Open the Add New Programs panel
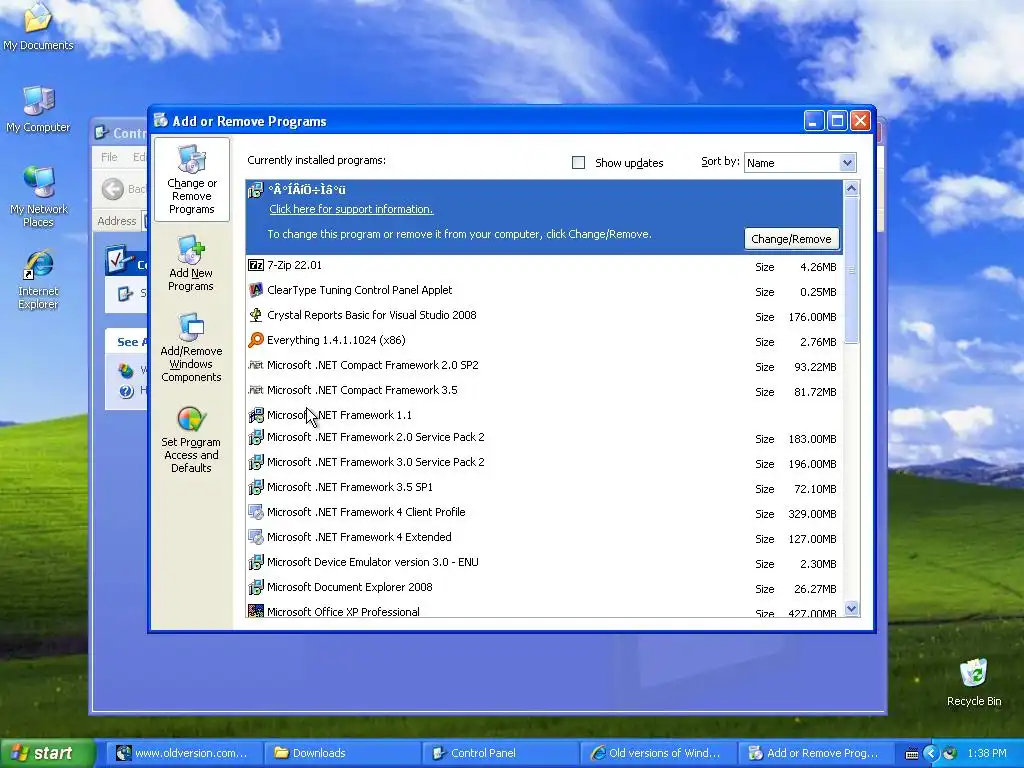 pos(191,264)
